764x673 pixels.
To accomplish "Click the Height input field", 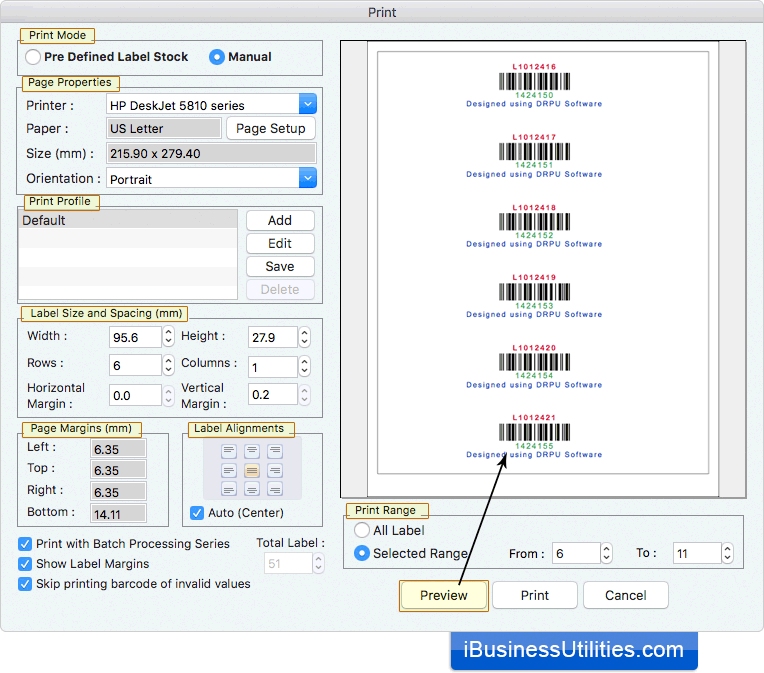I will tap(272, 337).
